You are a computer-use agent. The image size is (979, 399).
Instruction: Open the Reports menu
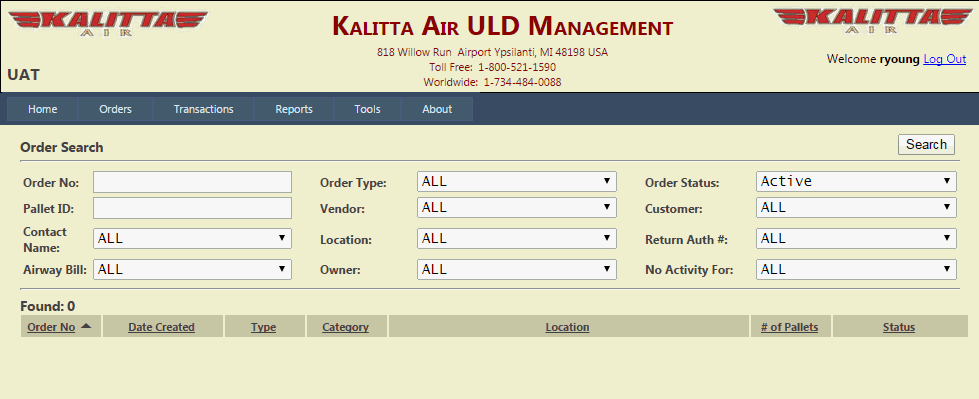294,109
